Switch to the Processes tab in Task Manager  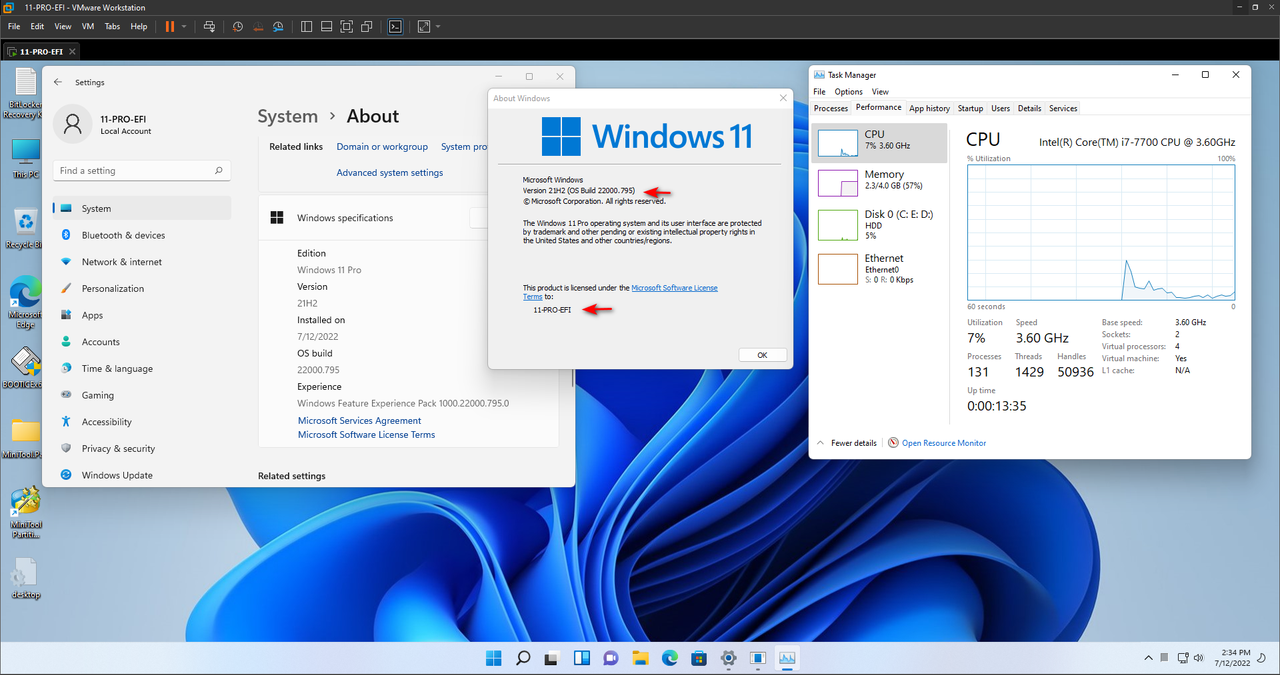(x=830, y=108)
